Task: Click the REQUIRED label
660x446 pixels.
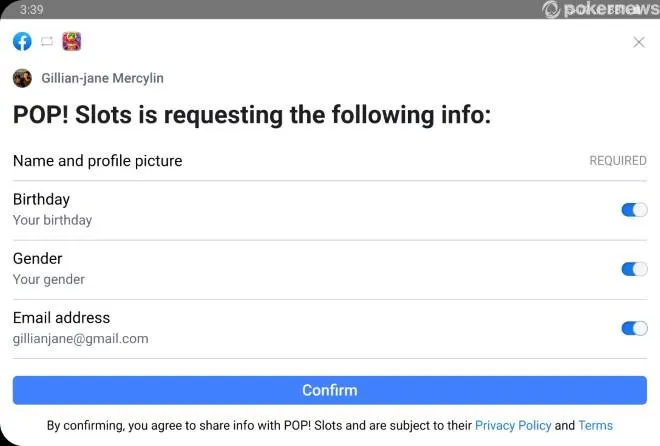Action: point(617,161)
